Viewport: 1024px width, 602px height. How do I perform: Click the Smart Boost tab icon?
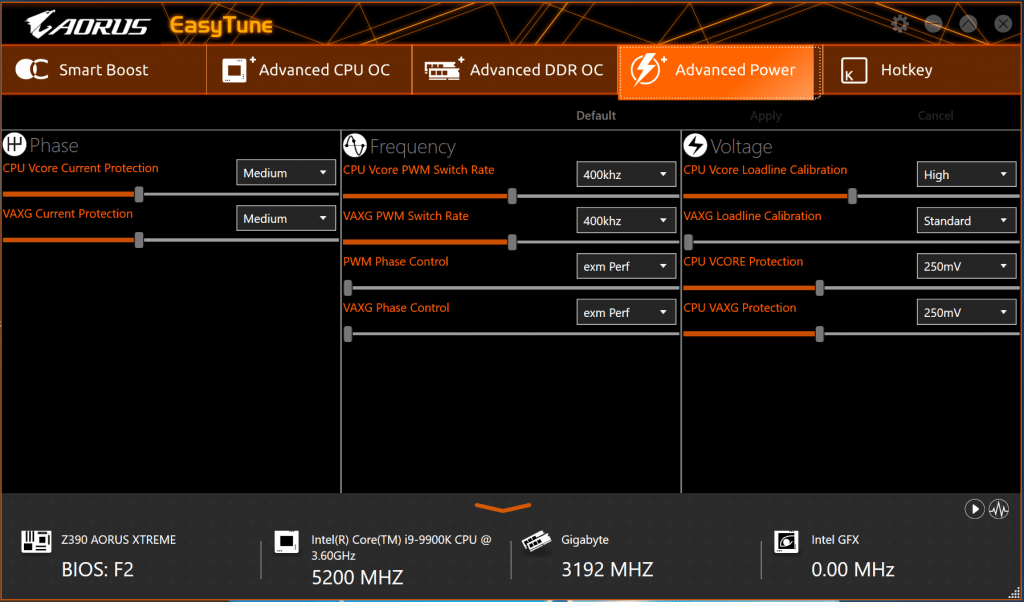click(32, 69)
